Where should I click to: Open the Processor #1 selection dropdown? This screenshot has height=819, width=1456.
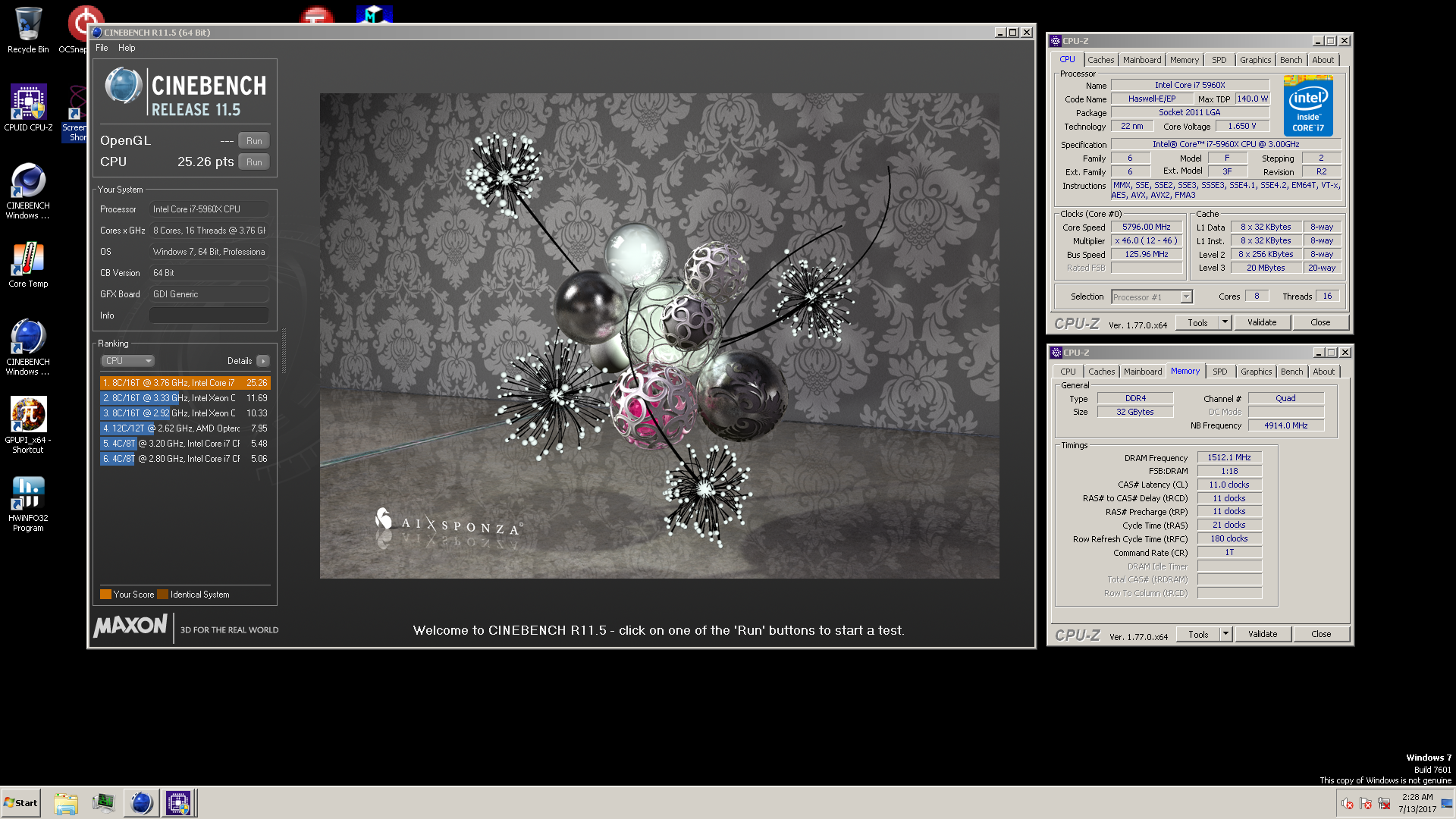1152,297
